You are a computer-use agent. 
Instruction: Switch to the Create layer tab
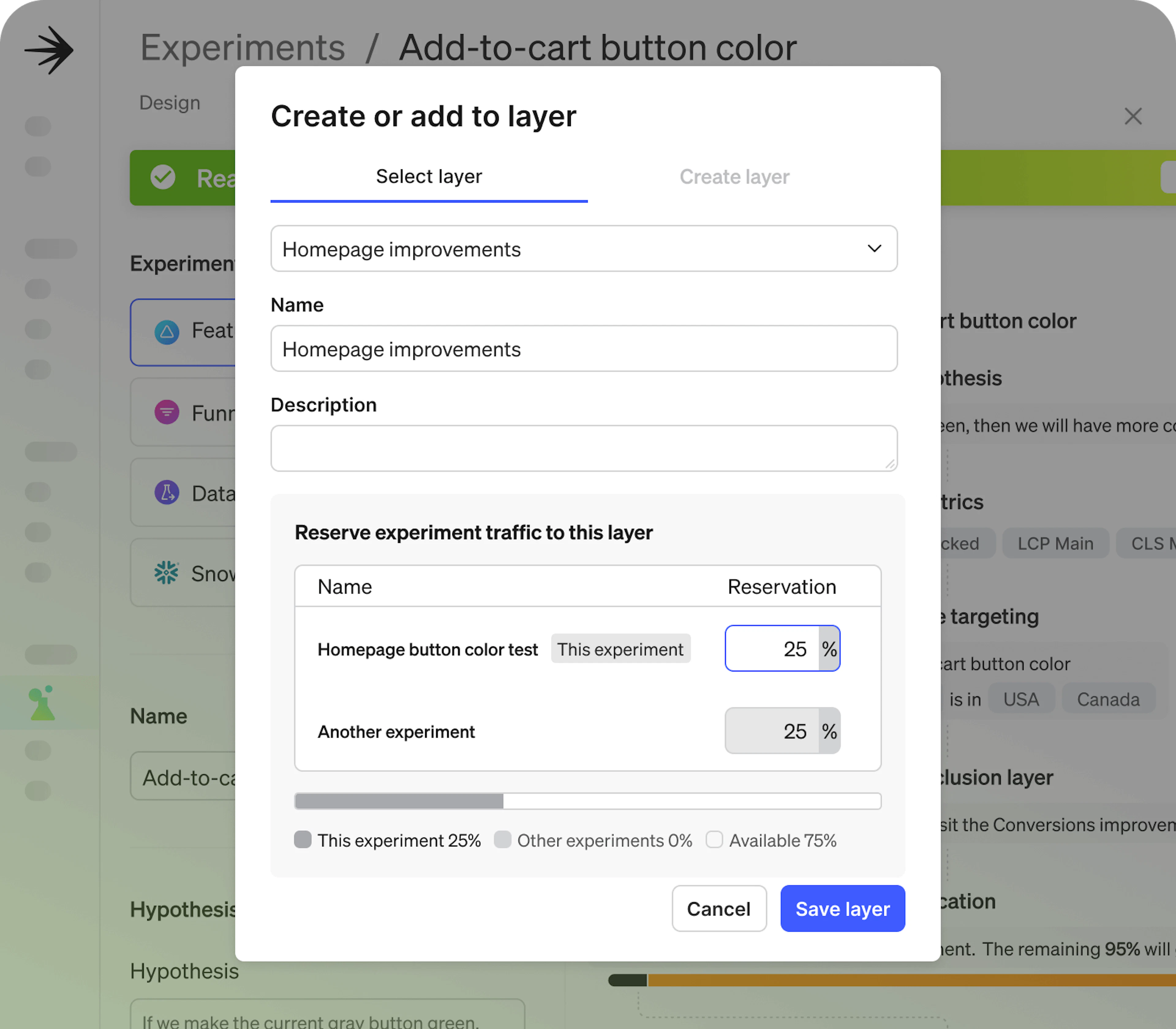coord(734,177)
